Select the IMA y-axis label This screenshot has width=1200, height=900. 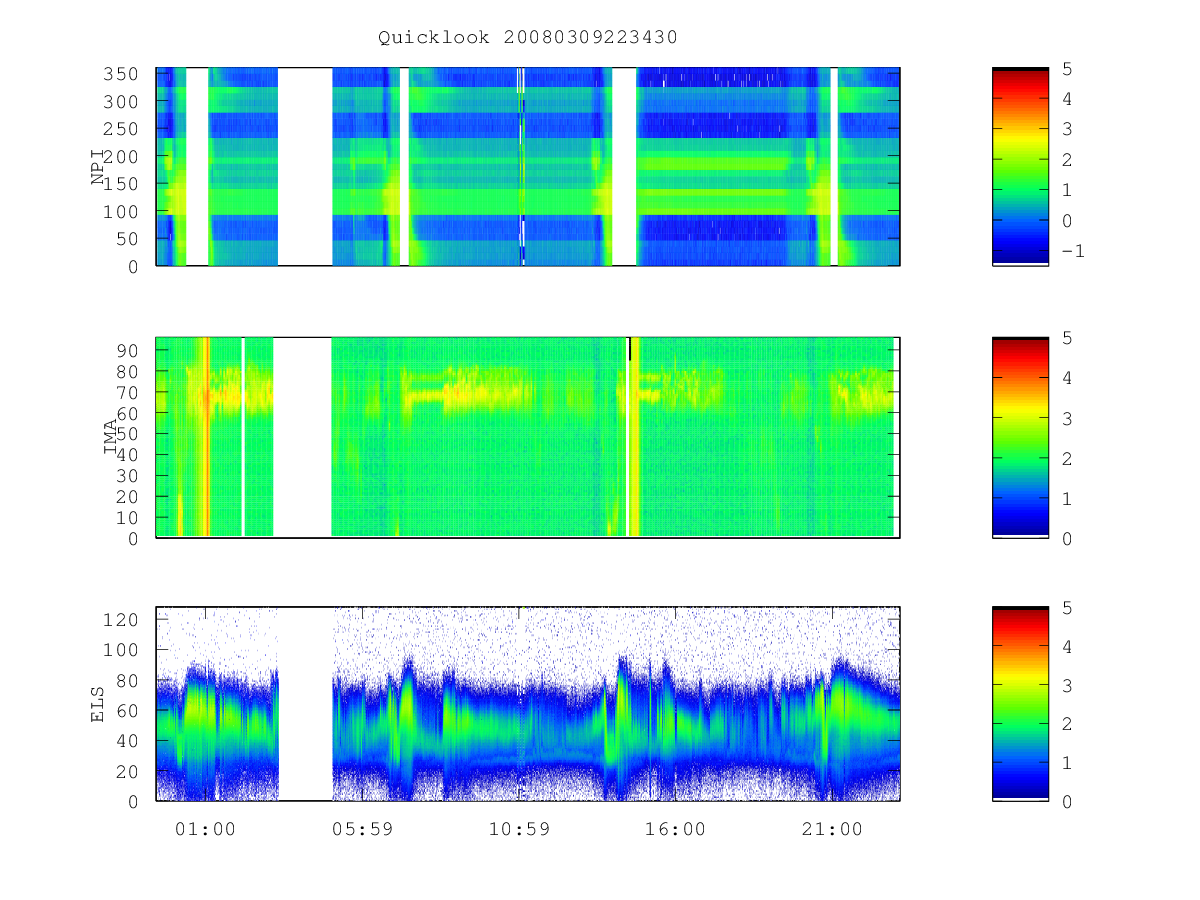[x=111, y=438]
